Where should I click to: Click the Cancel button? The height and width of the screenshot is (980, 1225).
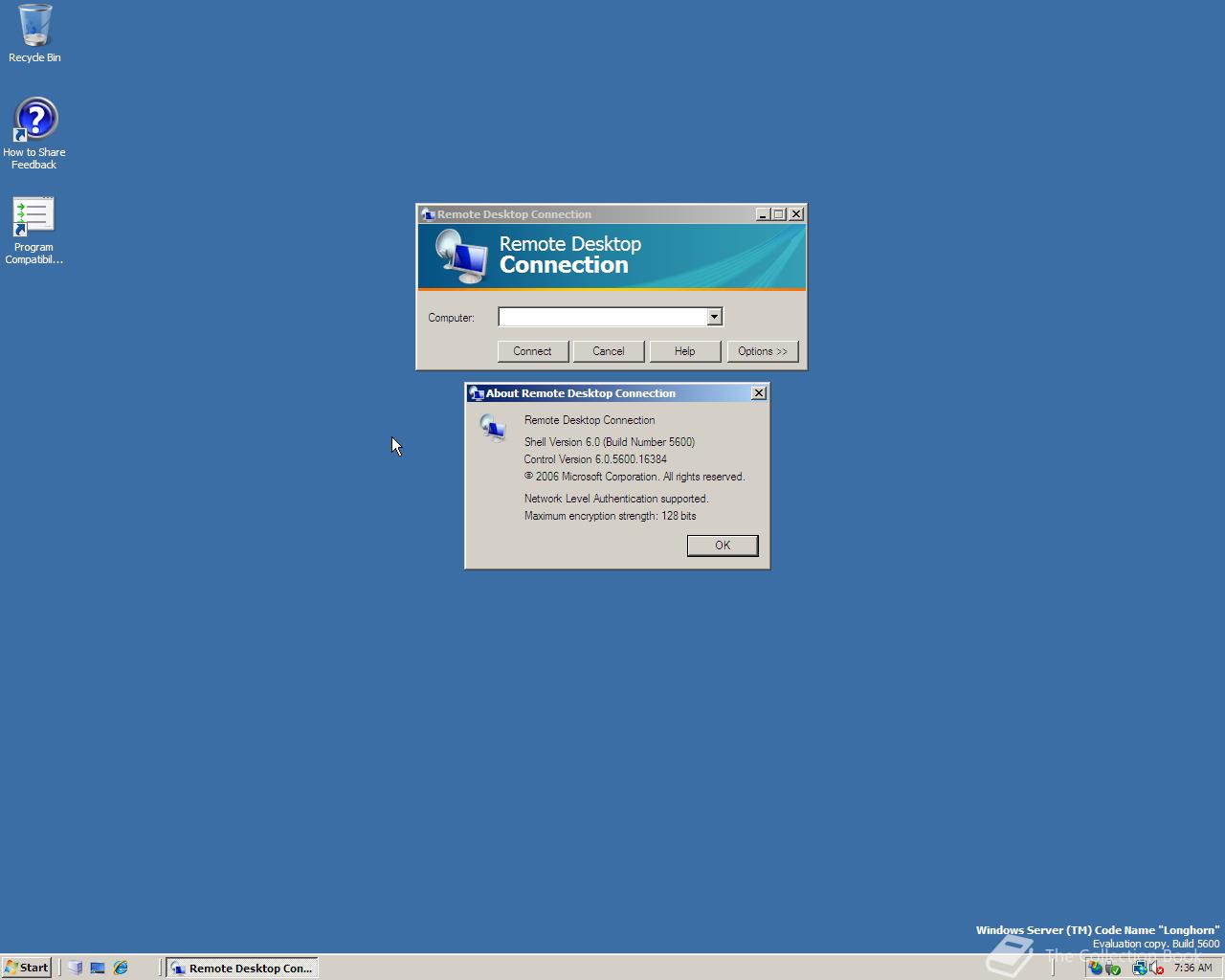[x=608, y=351]
